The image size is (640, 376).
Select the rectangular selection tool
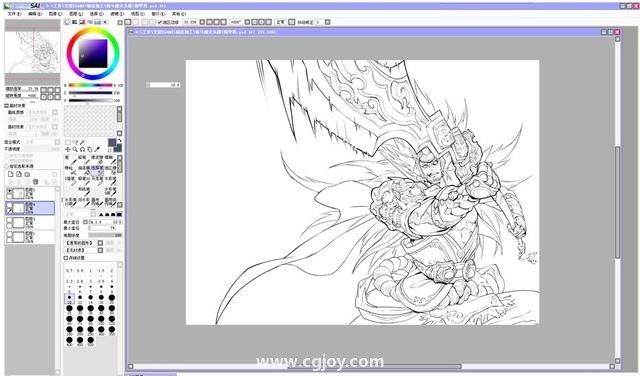coord(68,142)
